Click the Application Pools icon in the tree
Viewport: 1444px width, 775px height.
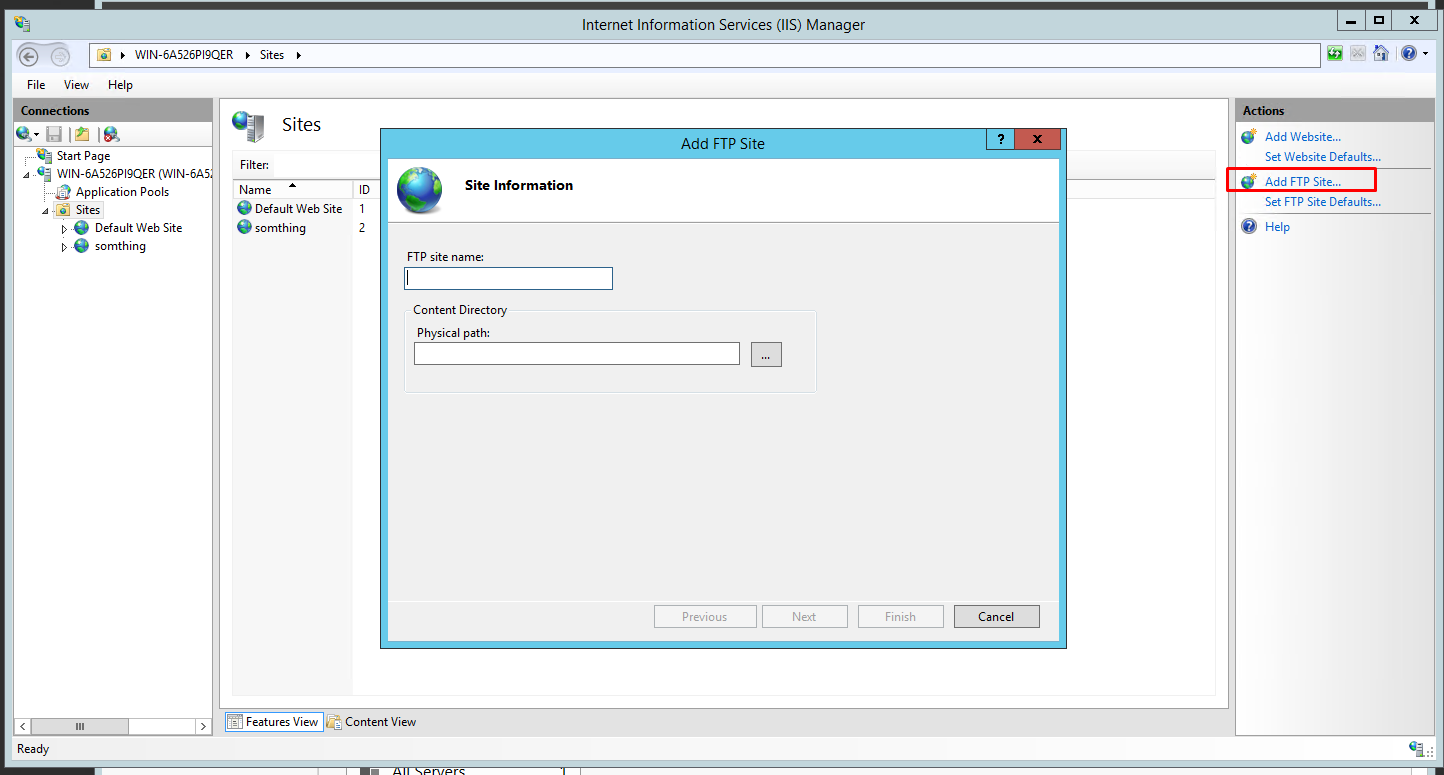pos(64,191)
